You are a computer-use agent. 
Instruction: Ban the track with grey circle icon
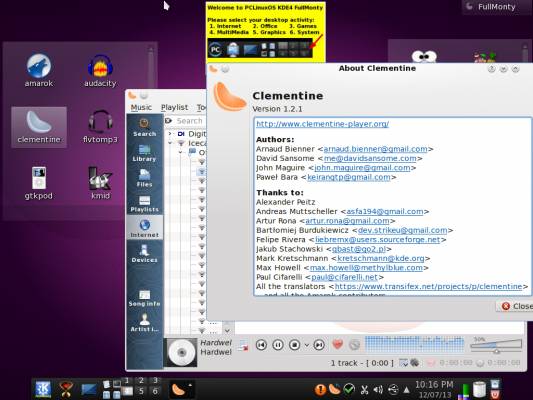pos(354,345)
